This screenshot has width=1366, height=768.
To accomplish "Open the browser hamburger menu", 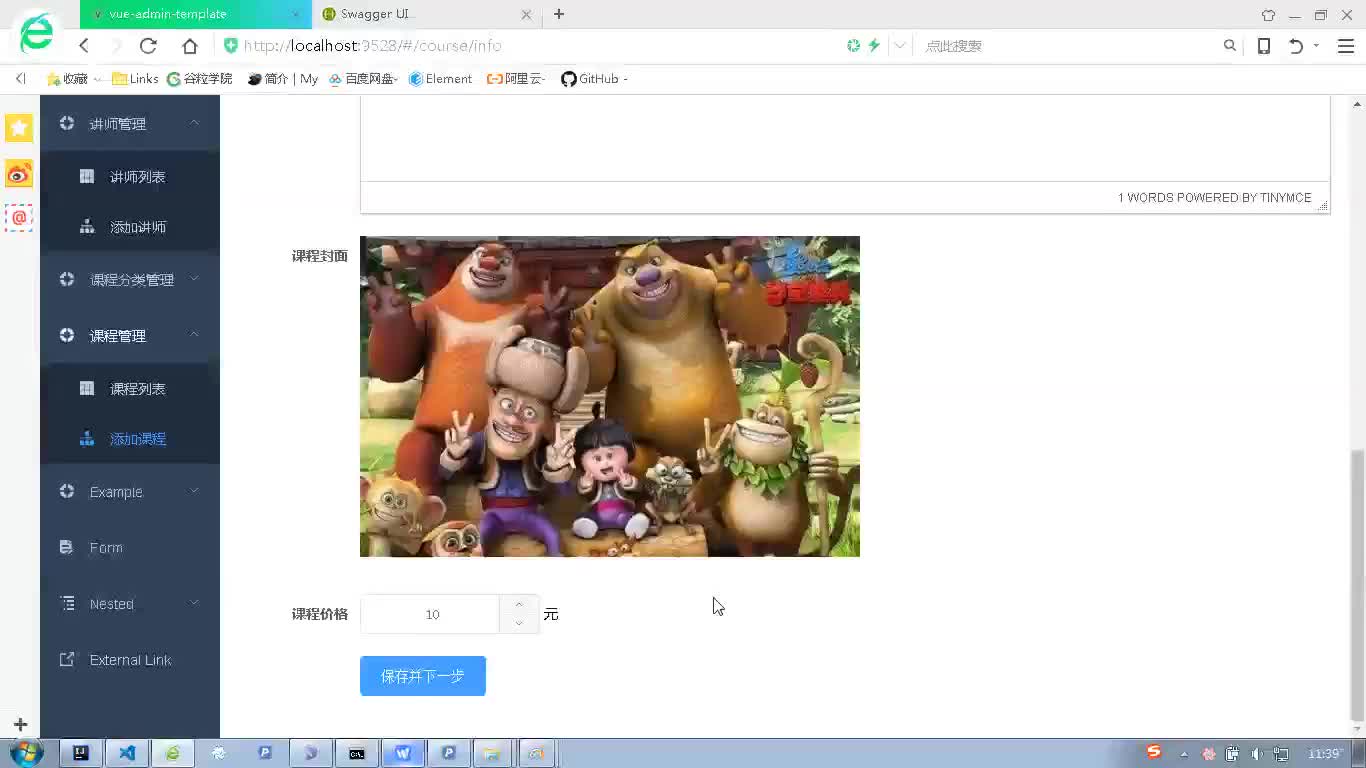I will (x=1346, y=46).
